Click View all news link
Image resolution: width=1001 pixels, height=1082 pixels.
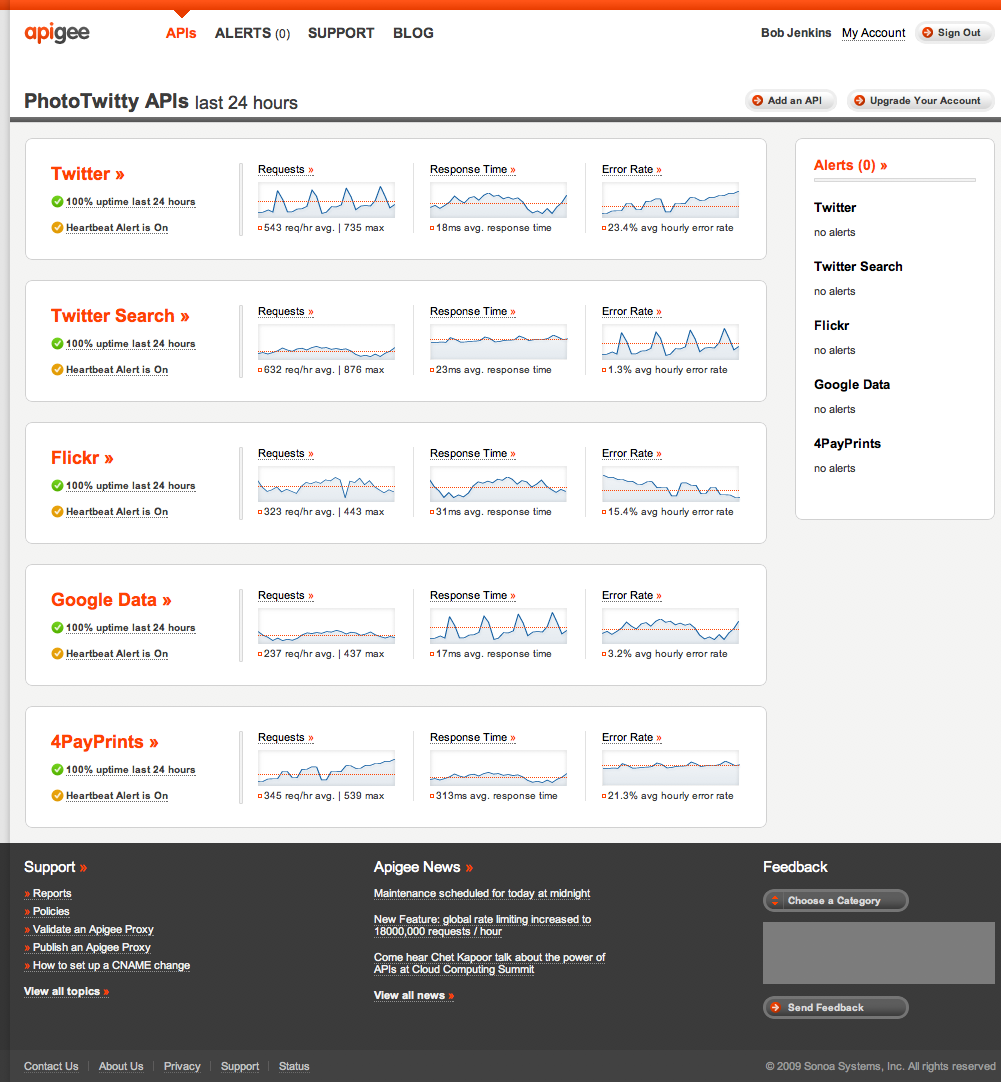[414, 995]
